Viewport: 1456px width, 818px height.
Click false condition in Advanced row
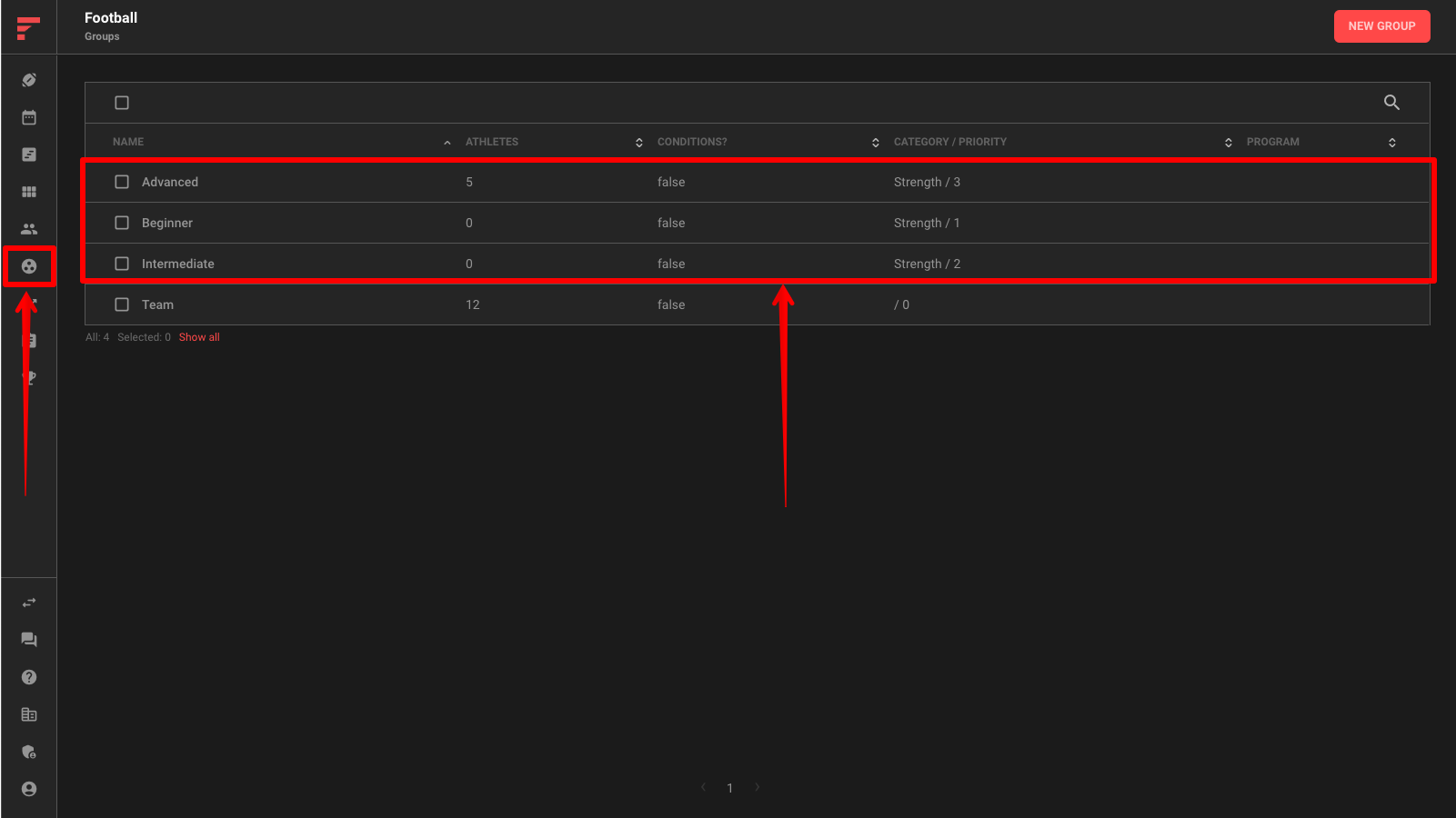671,182
